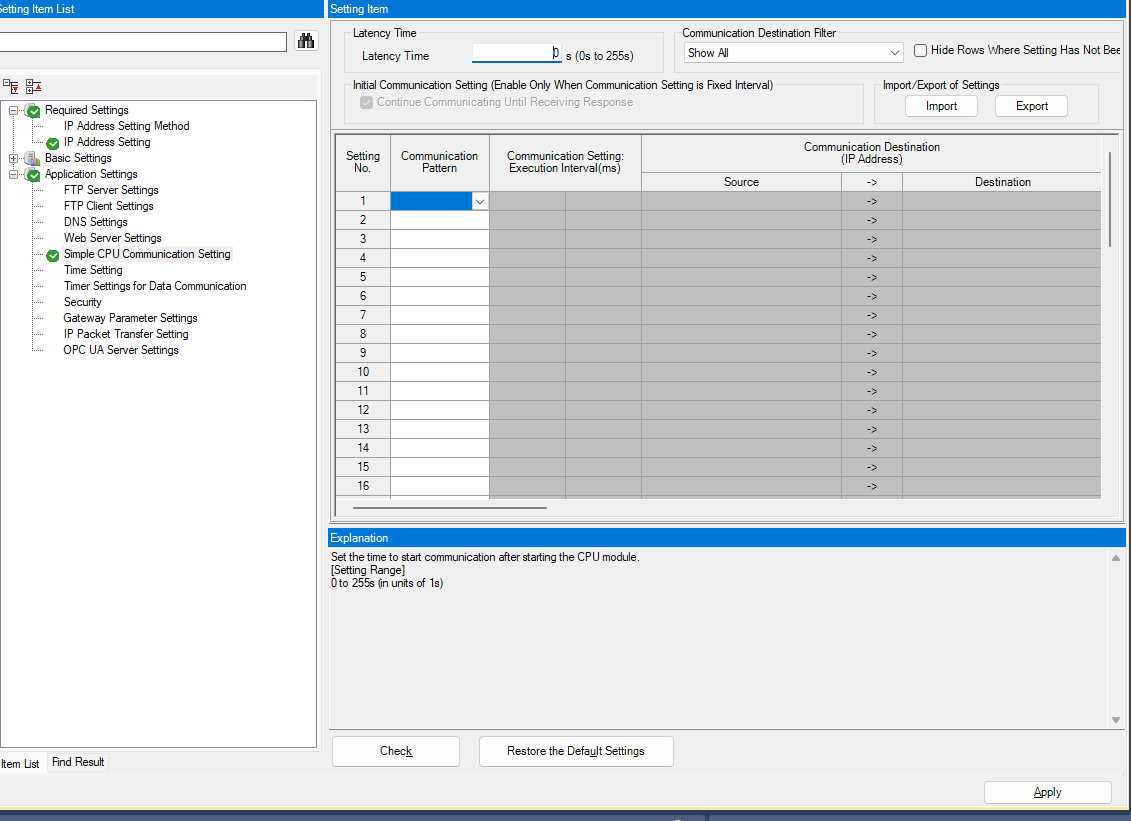1131x821 pixels.
Task: Click Execution Interval(ms) column header
Action: tap(565, 162)
